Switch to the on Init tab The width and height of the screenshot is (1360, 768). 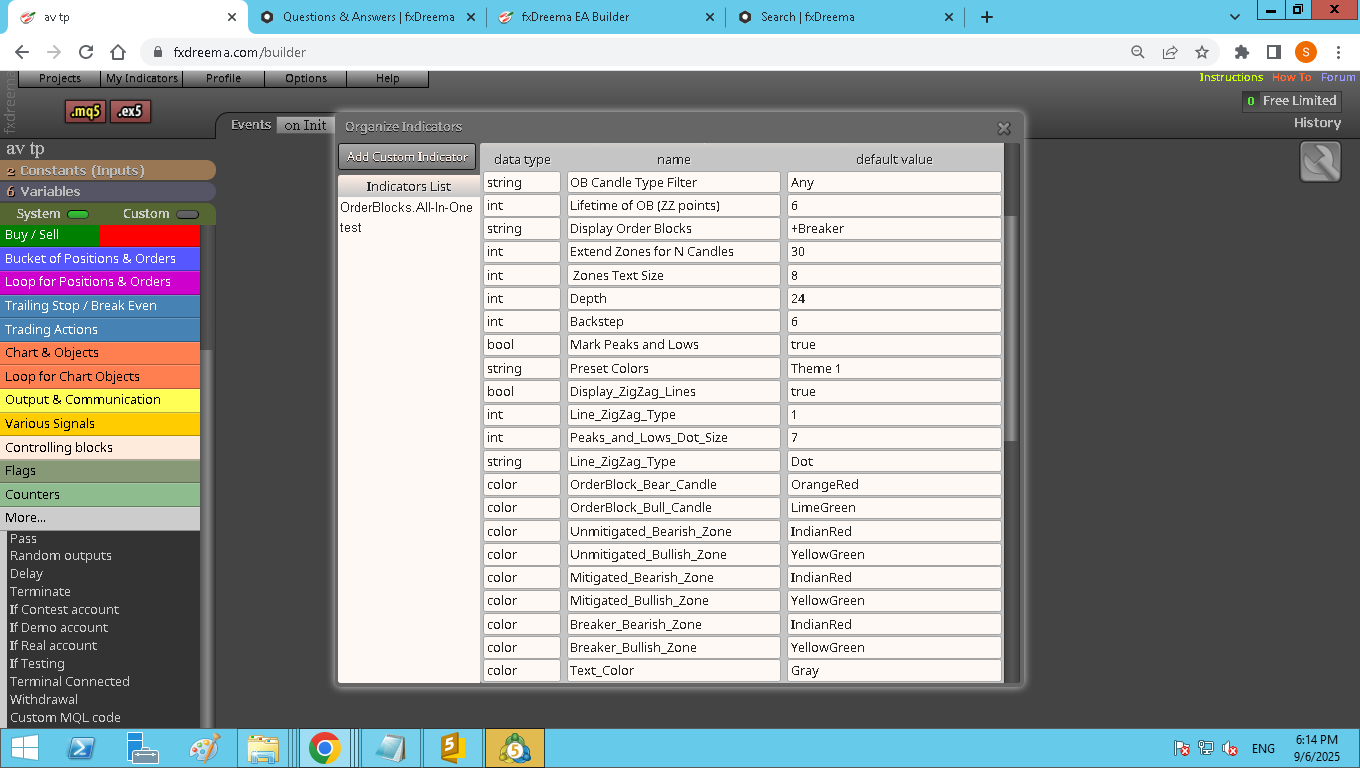[x=305, y=125]
